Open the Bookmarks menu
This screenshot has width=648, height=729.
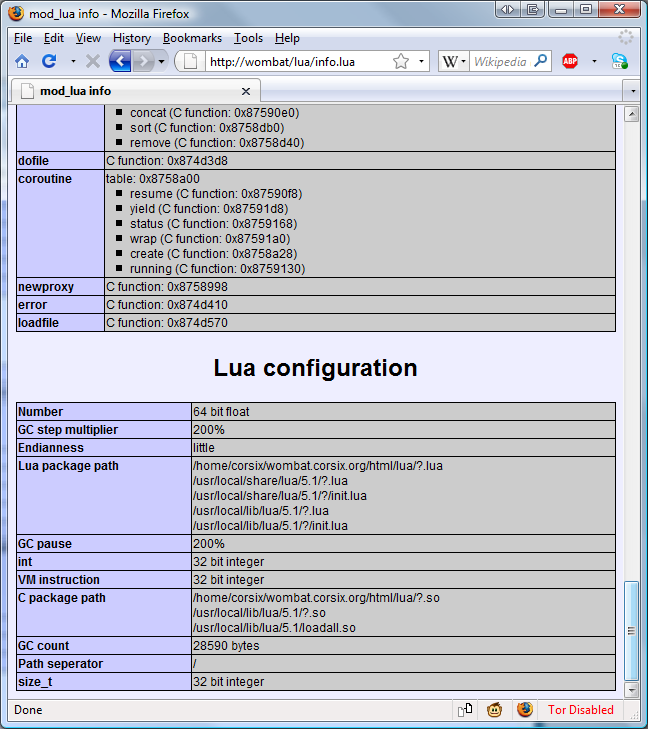[192, 38]
